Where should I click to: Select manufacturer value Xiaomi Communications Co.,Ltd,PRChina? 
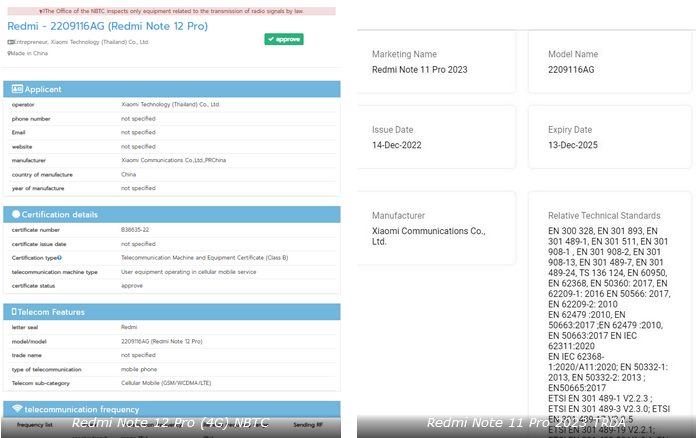173,160
